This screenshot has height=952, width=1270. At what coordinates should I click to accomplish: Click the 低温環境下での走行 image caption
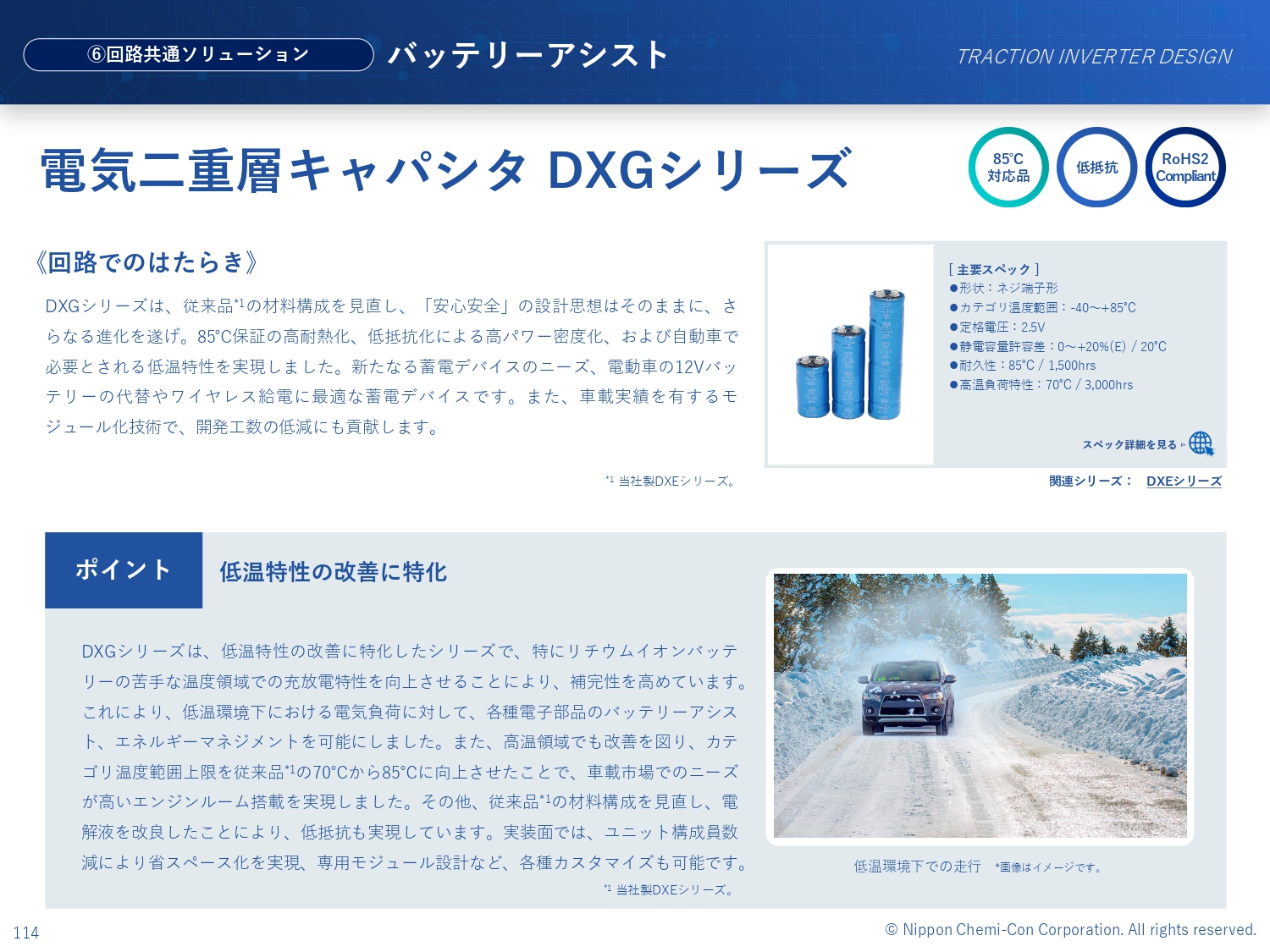[917, 866]
